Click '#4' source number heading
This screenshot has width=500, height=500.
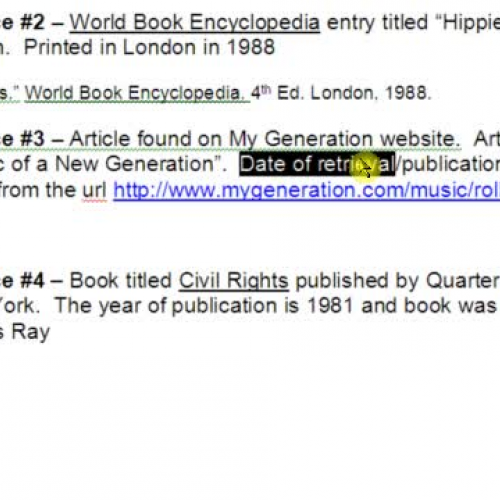[x=32, y=281]
